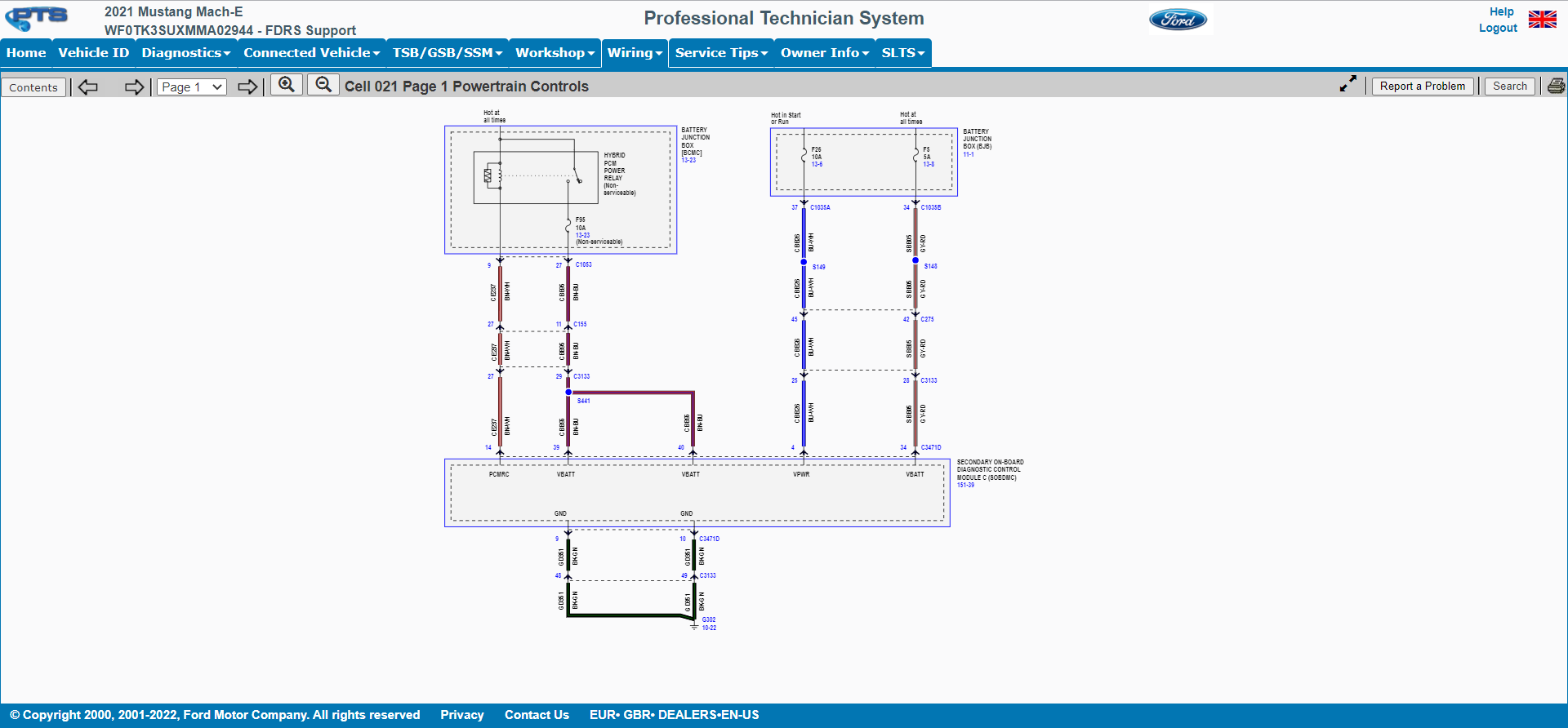The height and width of the screenshot is (728, 1568).
Task: Expand the Diagnostics menu
Action: click(185, 53)
